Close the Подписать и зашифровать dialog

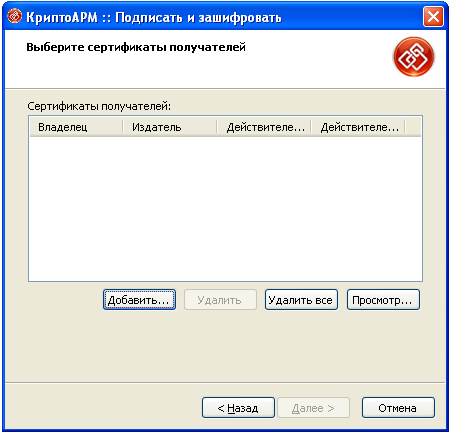pos(433,16)
